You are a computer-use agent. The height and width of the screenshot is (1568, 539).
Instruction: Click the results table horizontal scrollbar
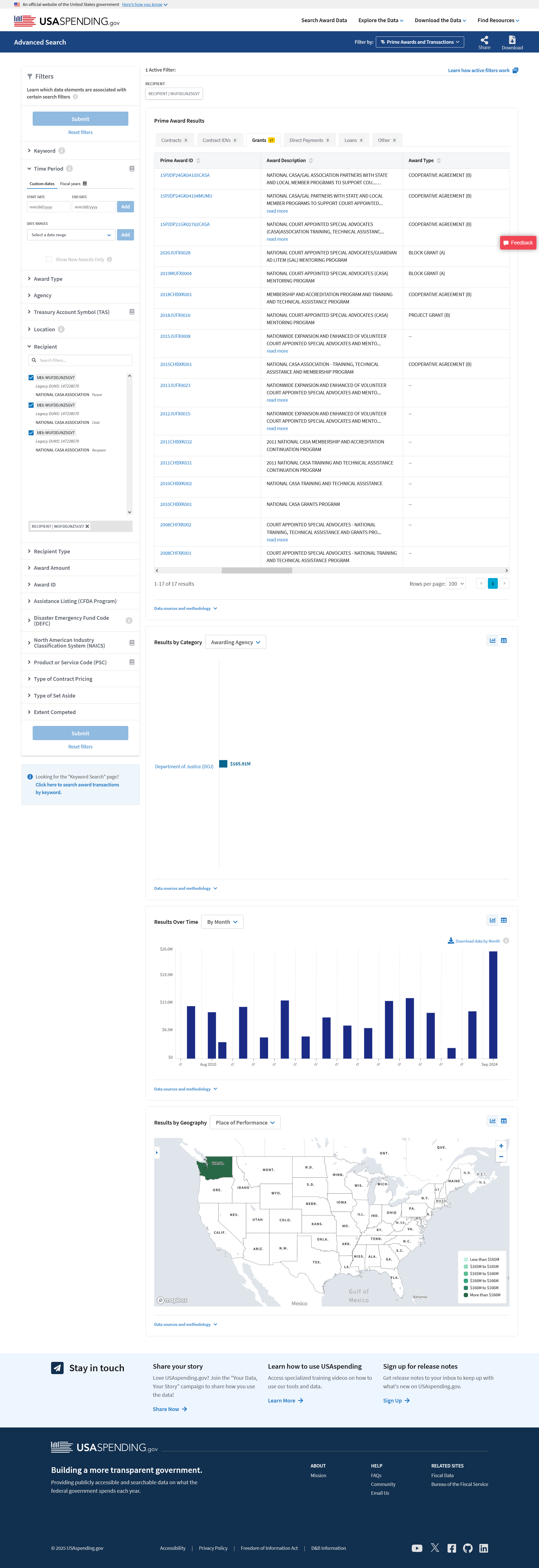(x=257, y=570)
